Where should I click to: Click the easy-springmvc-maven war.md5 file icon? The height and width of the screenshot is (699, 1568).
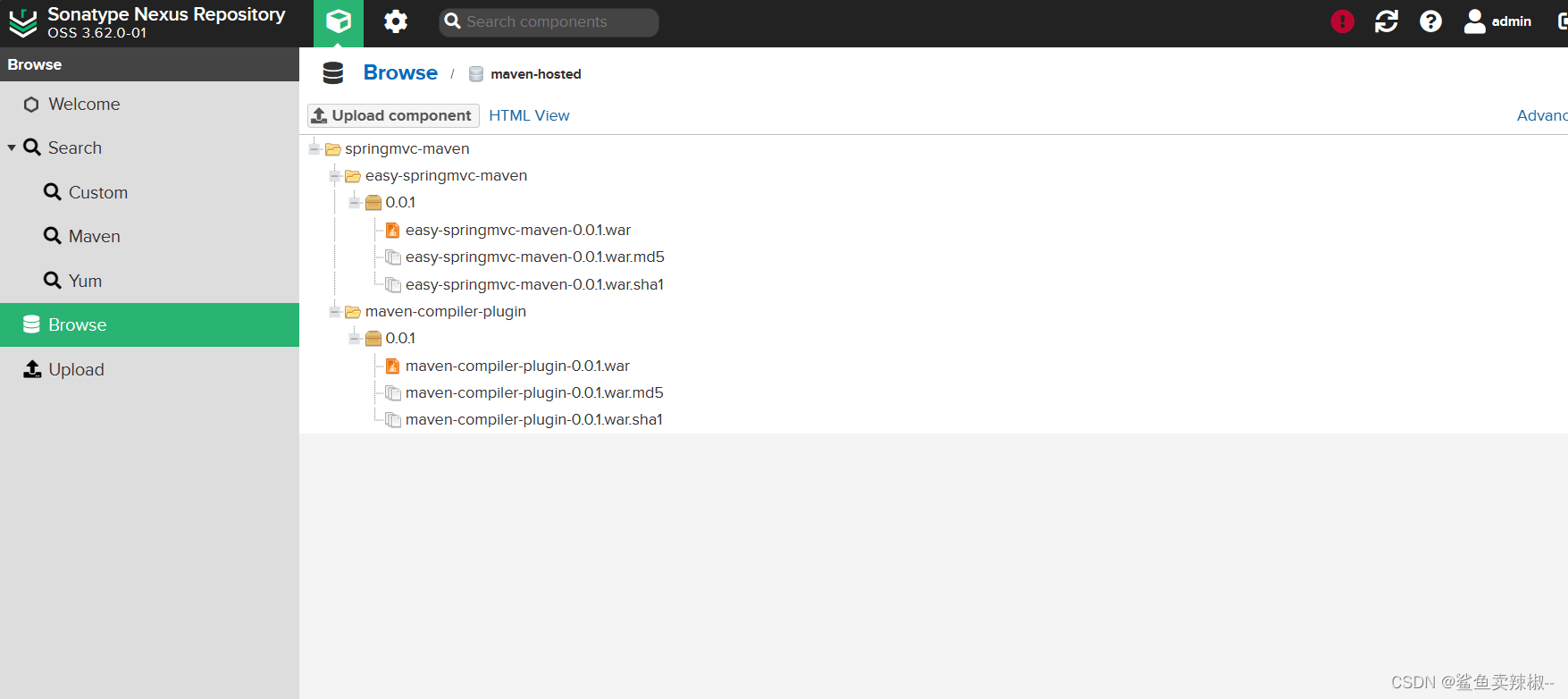click(392, 257)
